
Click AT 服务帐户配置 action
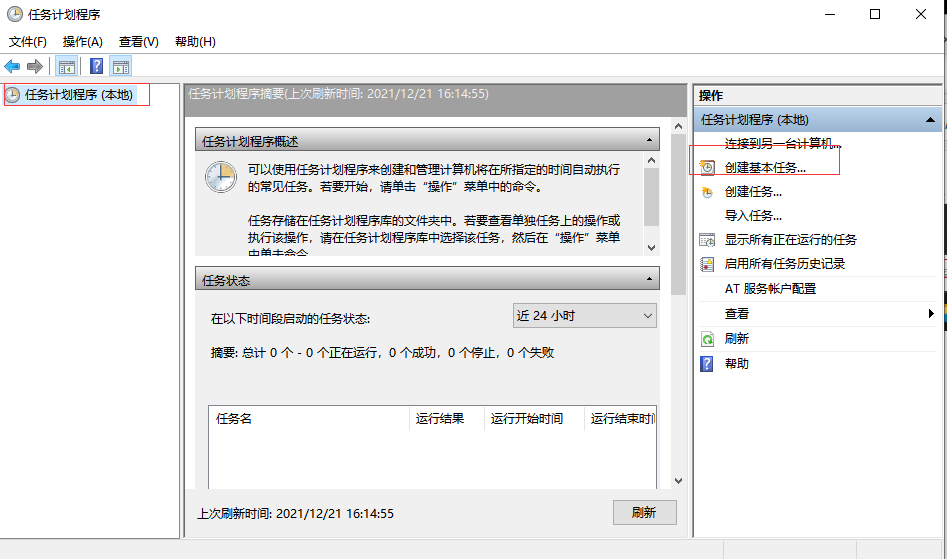770,289
